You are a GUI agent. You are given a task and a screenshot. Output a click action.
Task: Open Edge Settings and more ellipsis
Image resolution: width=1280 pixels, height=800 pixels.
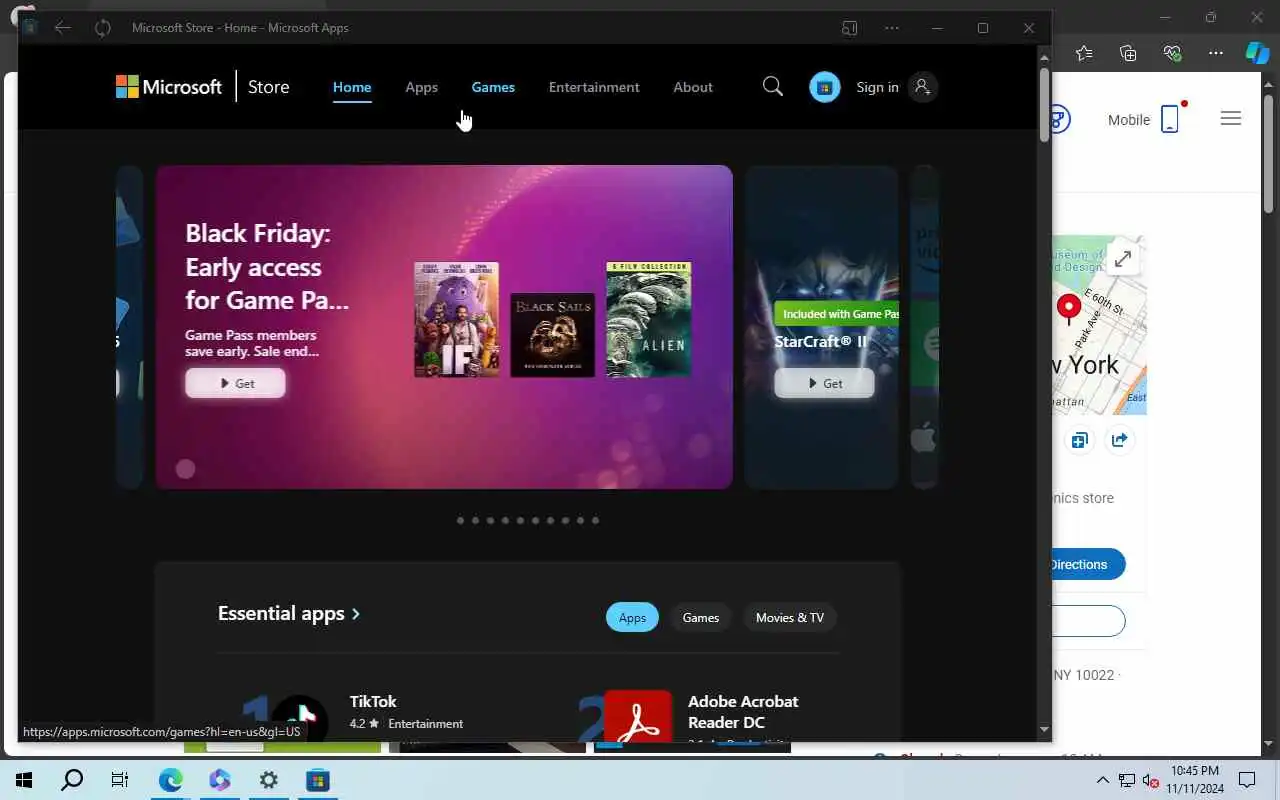pos(1216,53)
